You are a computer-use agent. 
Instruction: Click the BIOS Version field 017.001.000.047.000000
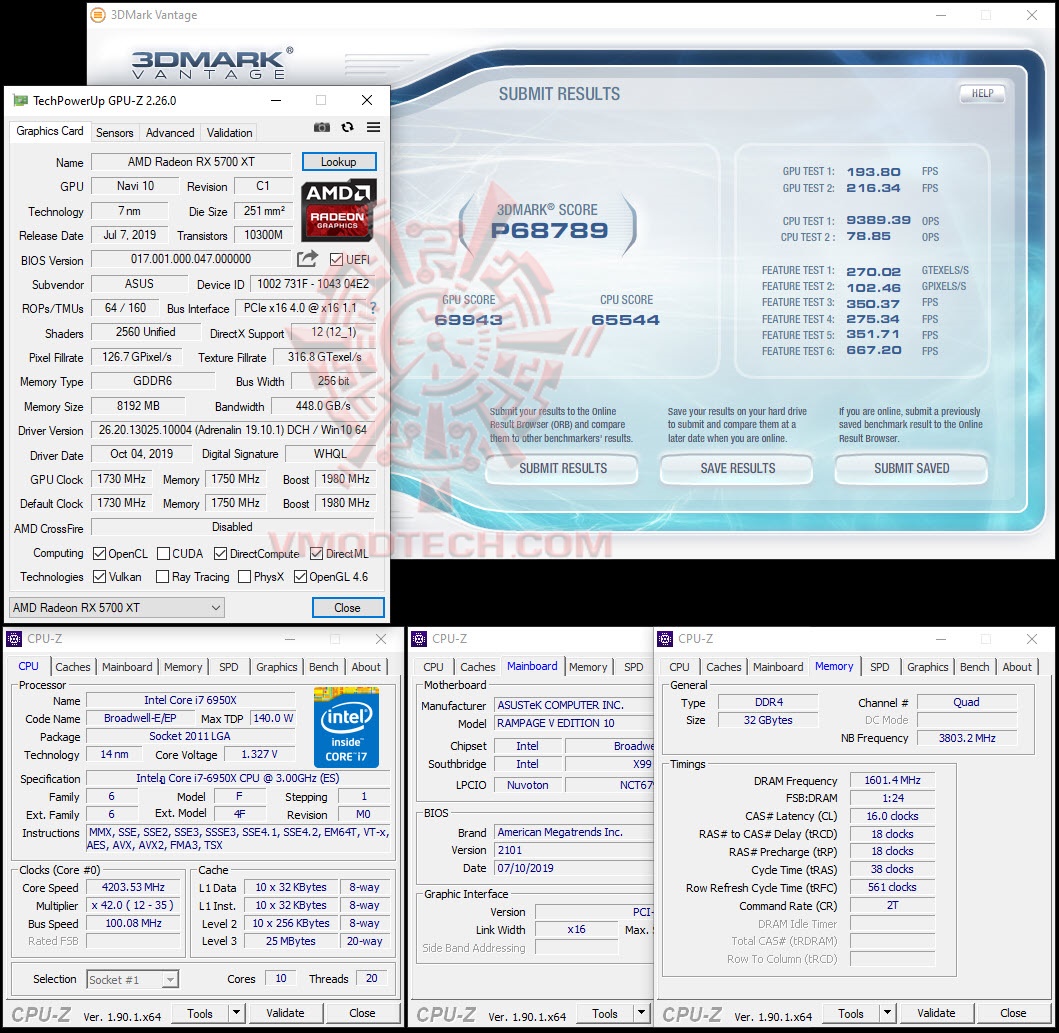(191, 259)
